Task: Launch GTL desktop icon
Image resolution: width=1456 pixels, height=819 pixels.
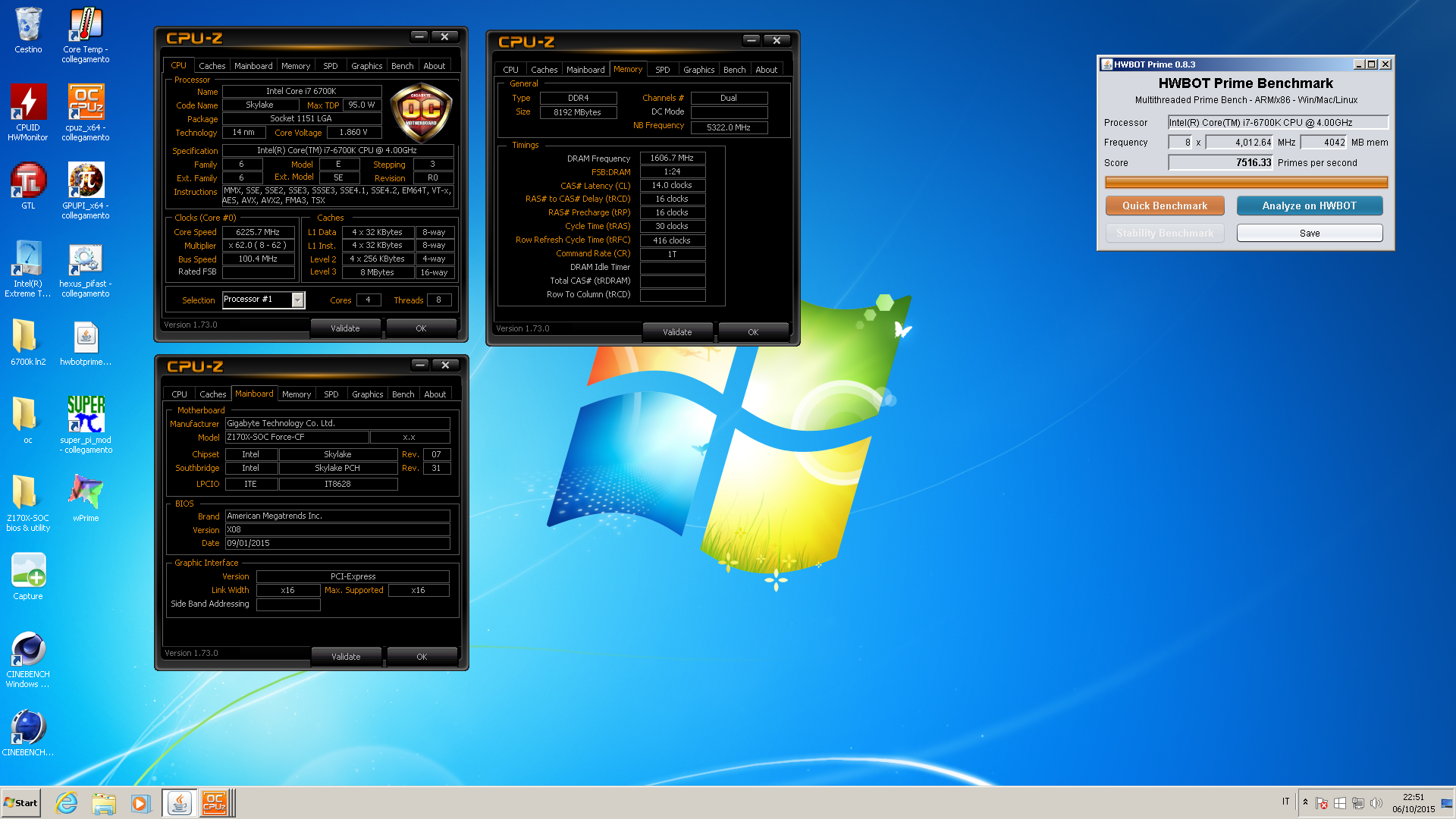Action: 28,186
